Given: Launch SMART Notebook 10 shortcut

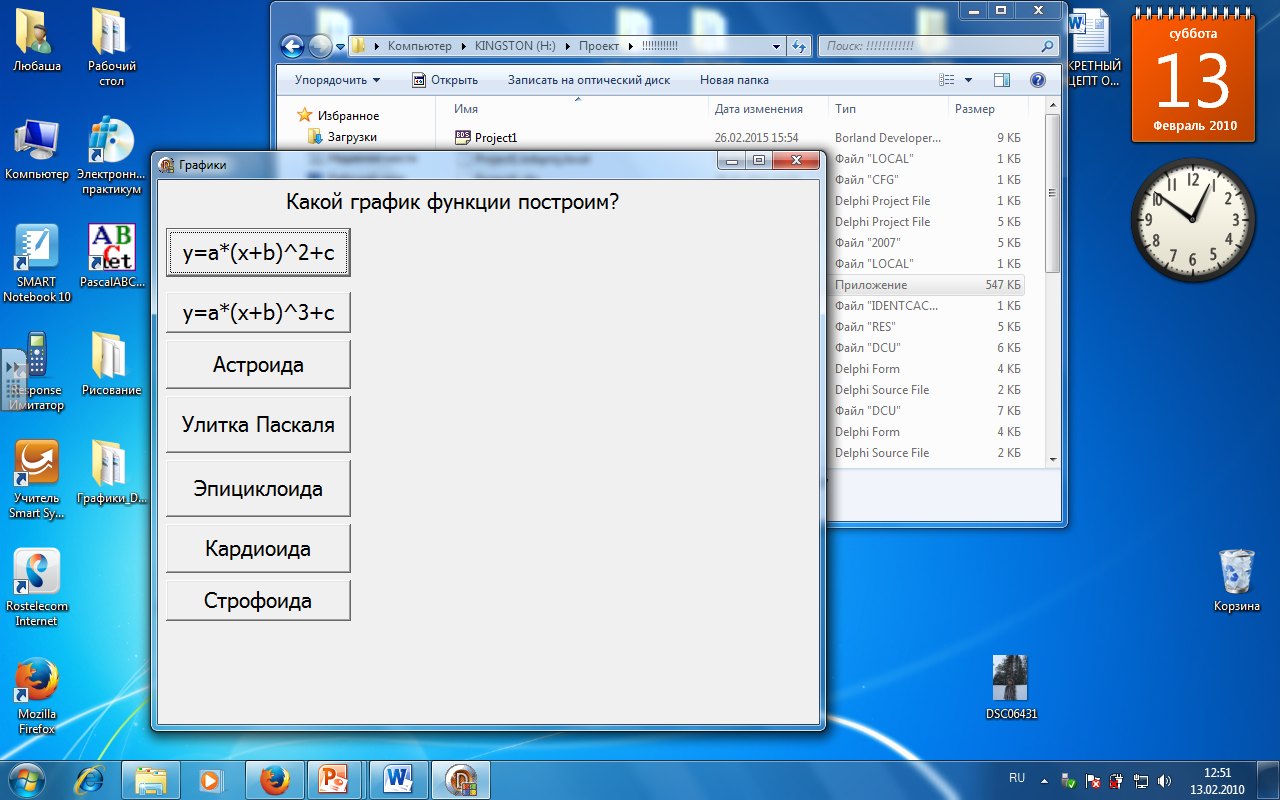Looking at the screenshot, I should coord(37,264).
